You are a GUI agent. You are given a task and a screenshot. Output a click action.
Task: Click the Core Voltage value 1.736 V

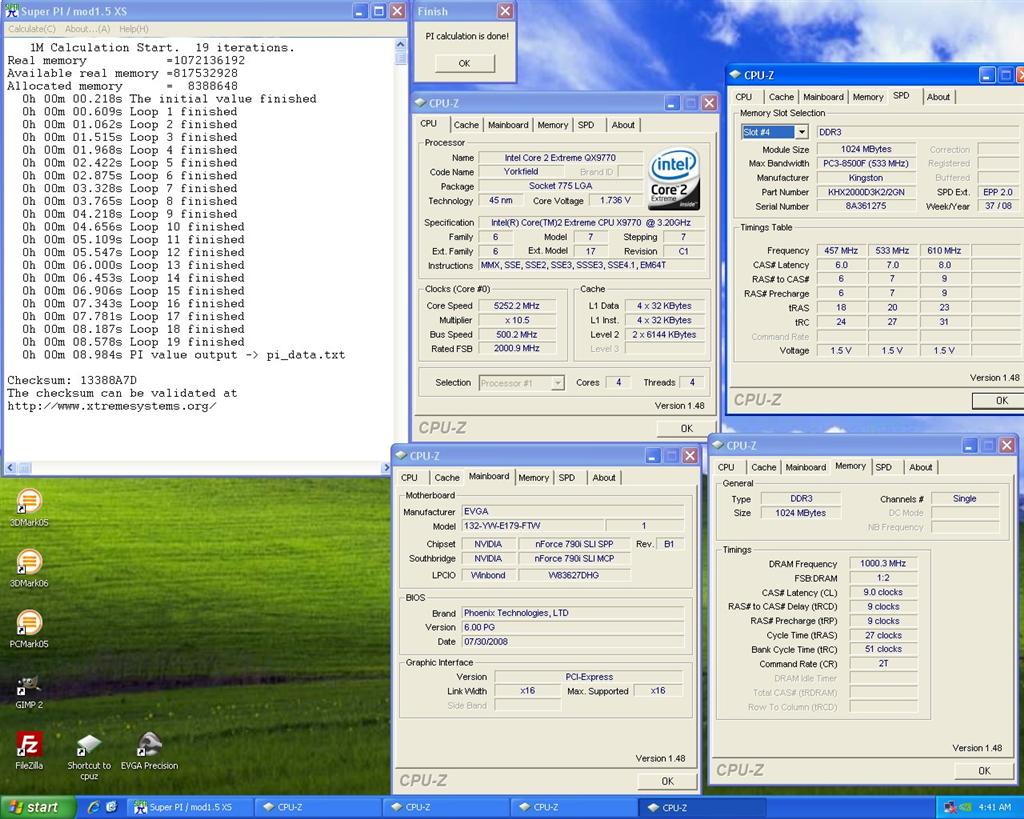tap(615, 201)
